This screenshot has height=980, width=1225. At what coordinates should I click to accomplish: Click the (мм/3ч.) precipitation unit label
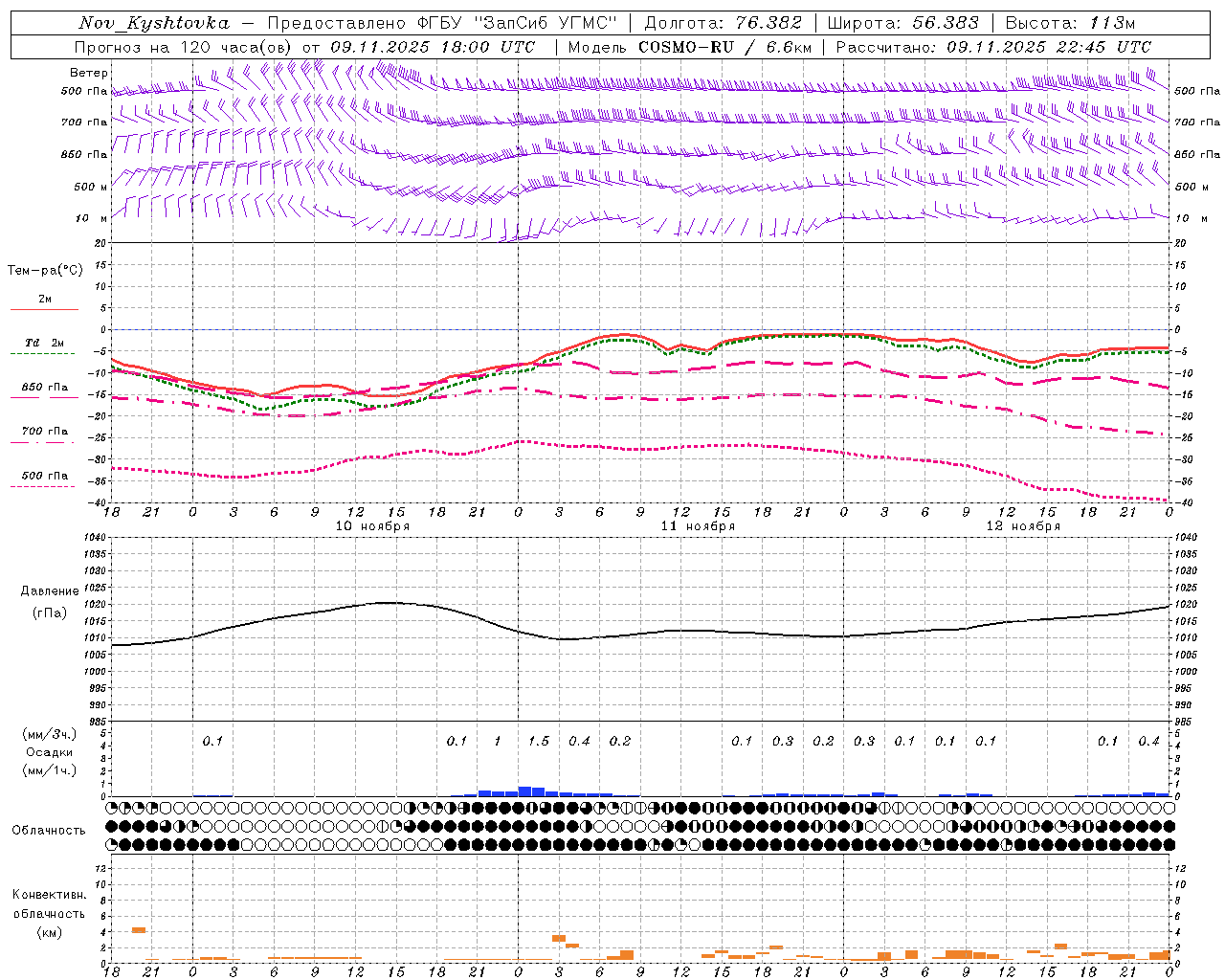pyautogui.click(x=49, y=734)
